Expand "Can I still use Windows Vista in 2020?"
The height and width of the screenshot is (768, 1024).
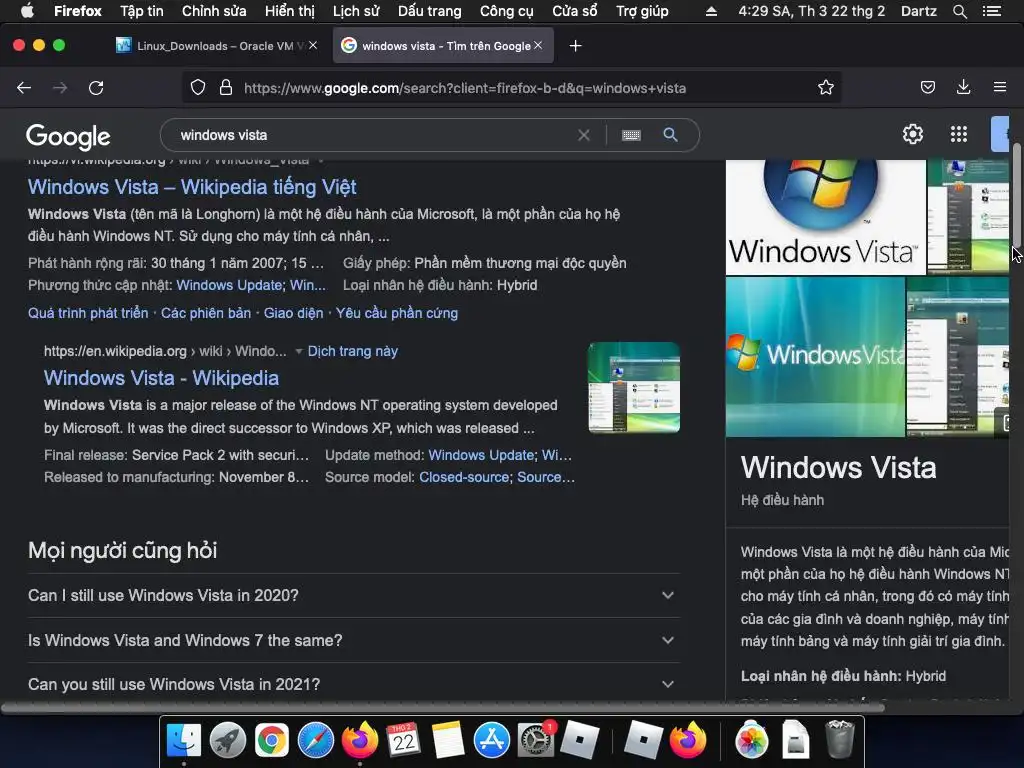[353, 595]
